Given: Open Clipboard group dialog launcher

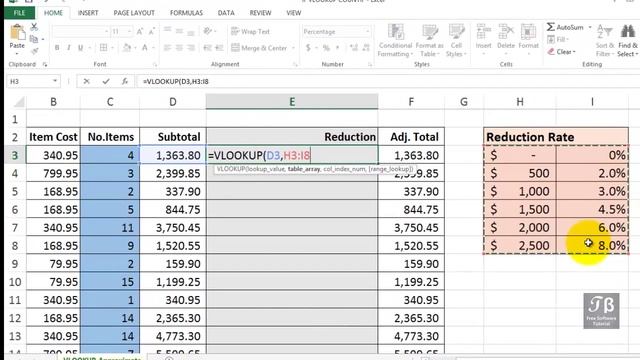Looking at the screenshot, I should pos(44,64).
